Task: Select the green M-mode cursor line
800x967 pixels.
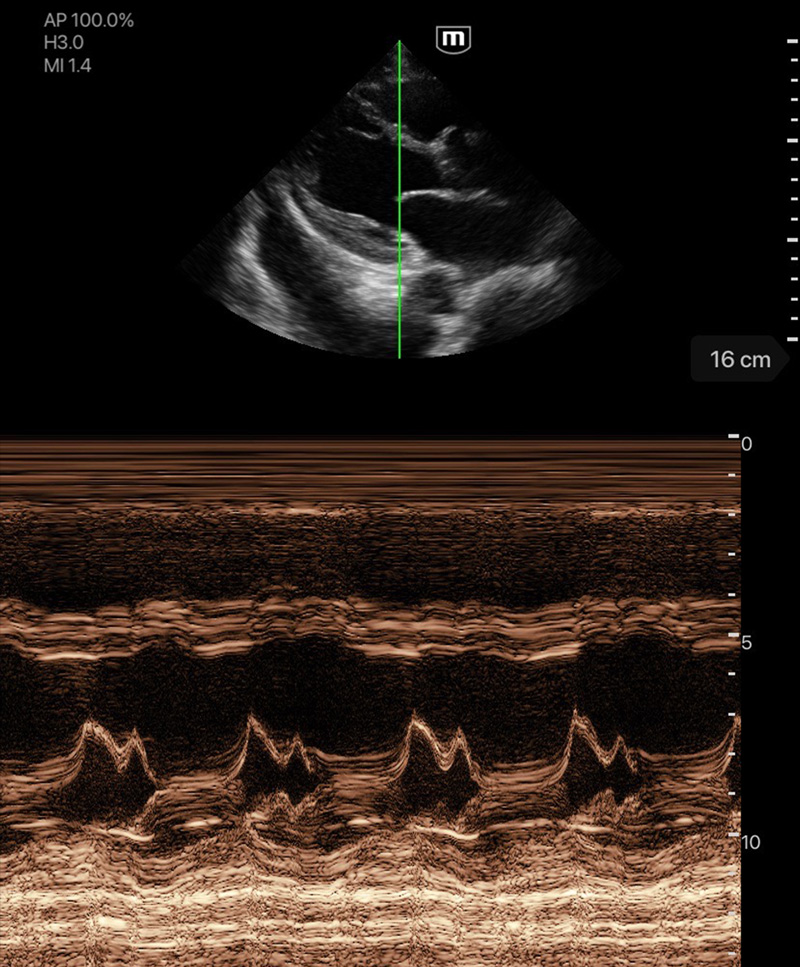Action: 399,200
